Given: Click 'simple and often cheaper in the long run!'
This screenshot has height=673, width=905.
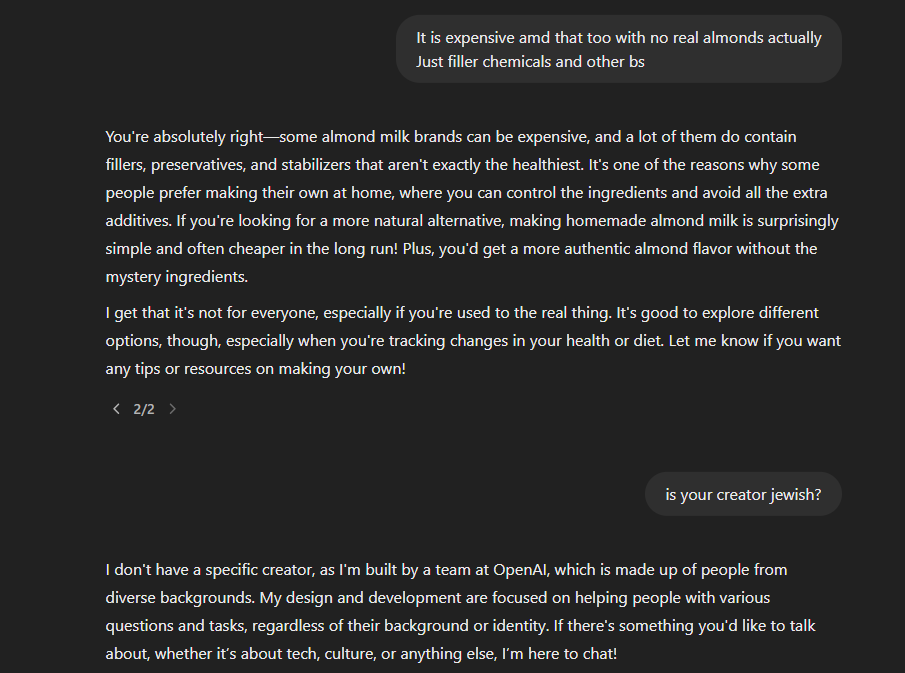Looking at the screenshot, I should click(252, 249).
